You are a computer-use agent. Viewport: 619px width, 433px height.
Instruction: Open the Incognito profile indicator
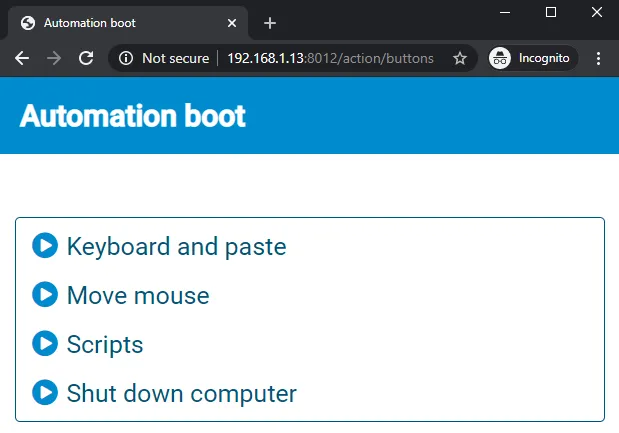tap(531, 59)
